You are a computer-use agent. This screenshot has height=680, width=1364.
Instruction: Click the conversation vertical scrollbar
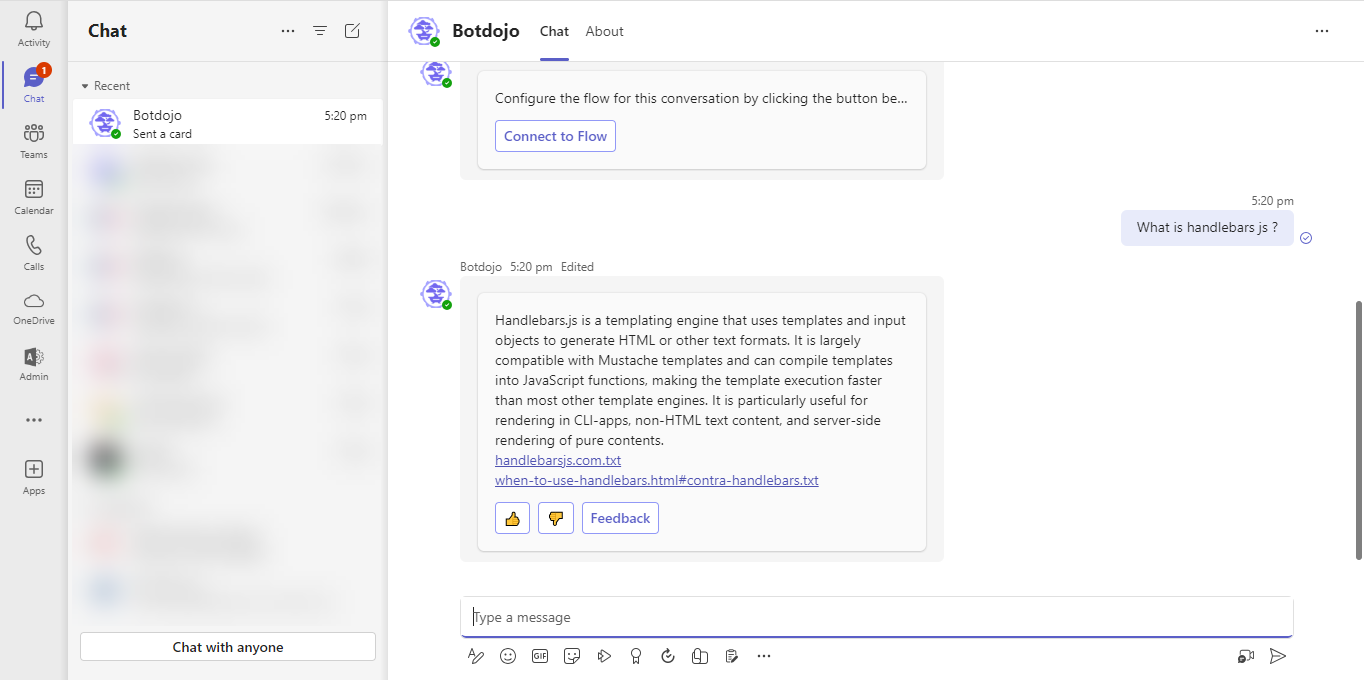tap(1358, 430)
